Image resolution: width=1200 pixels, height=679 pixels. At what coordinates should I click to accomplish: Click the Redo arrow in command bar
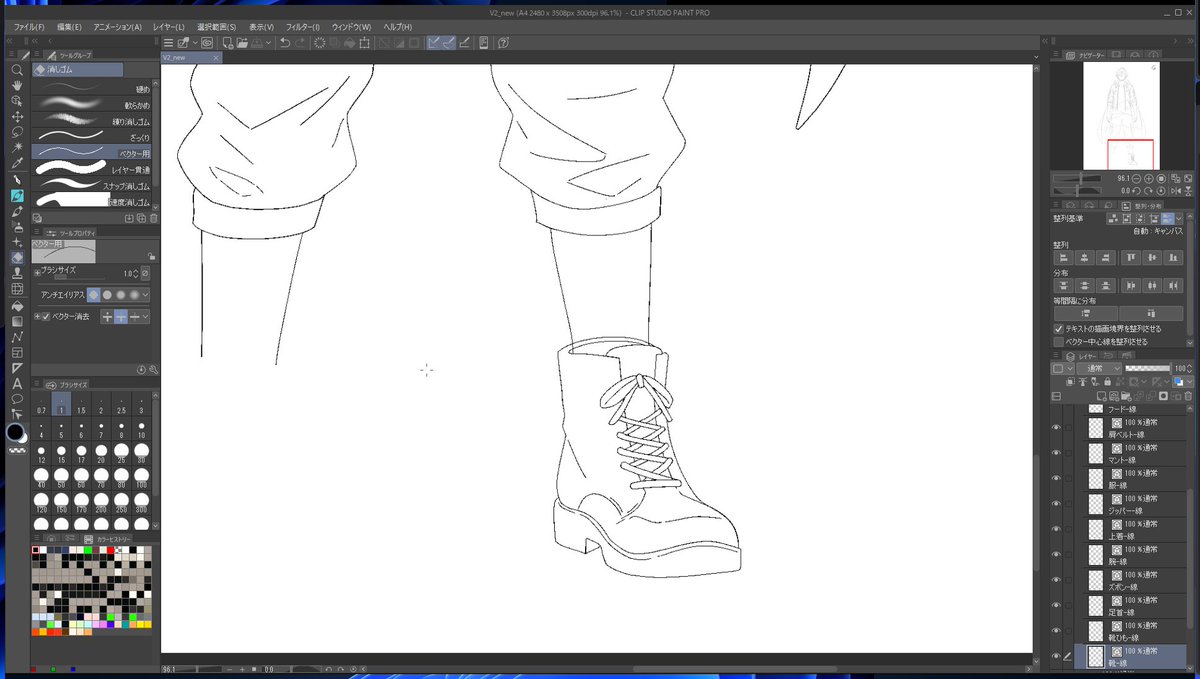click(300, 43)
